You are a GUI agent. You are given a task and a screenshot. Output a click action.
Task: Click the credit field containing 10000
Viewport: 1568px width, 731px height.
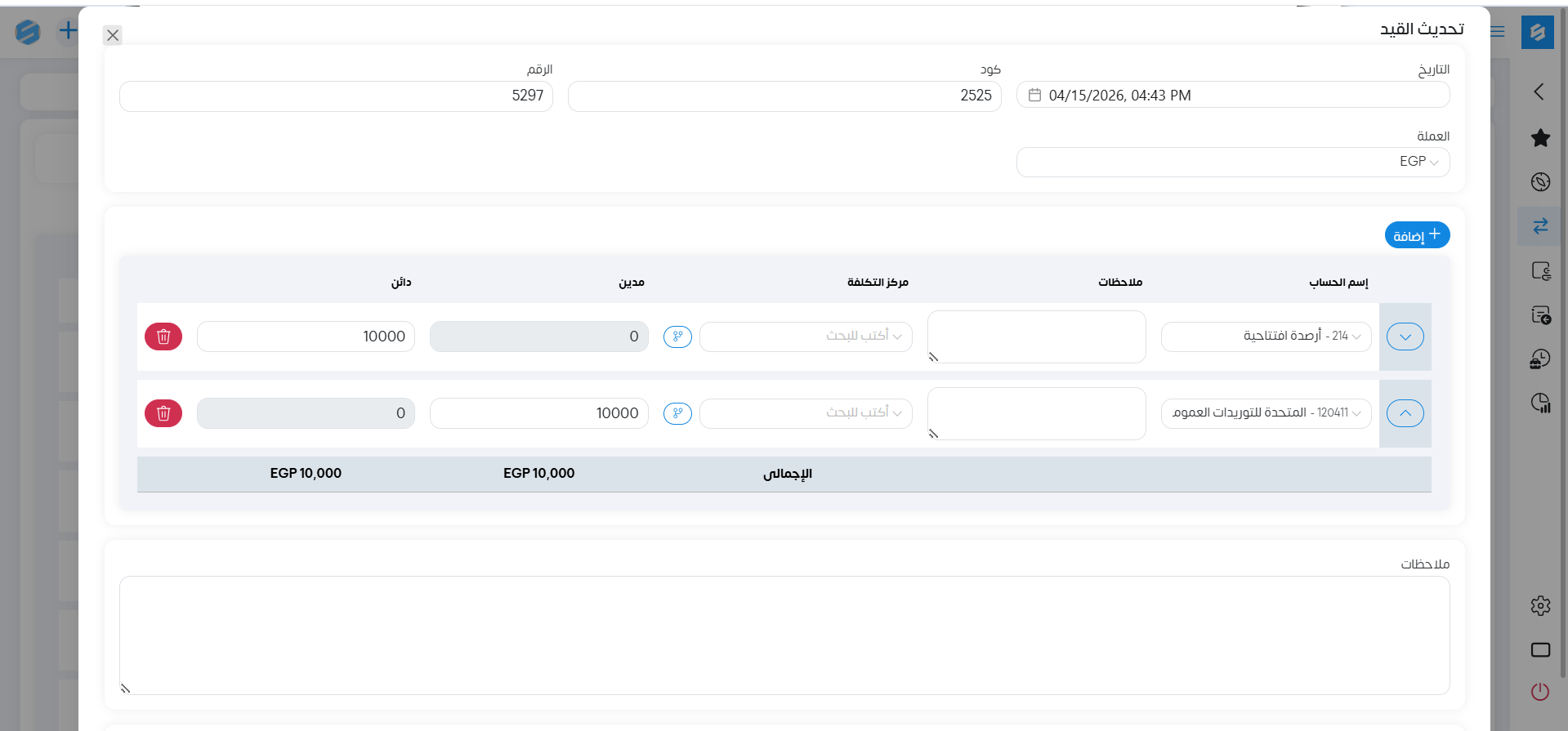point(306,337)
